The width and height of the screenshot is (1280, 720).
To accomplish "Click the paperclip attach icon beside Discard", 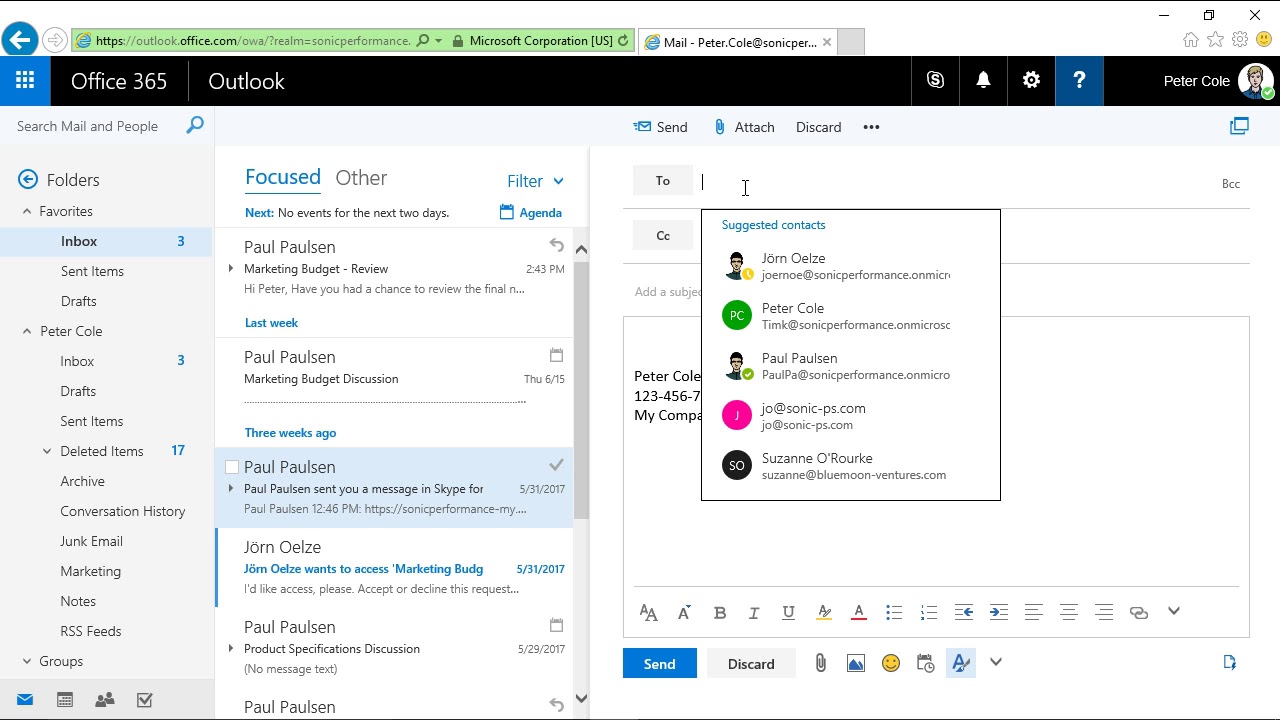I will pyautogui.click(x=820, y=663).
